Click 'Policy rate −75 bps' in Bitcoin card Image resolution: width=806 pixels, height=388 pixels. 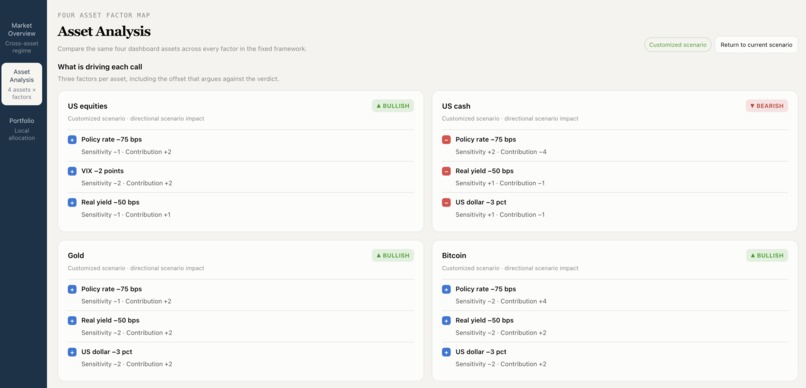click(486, 289)
